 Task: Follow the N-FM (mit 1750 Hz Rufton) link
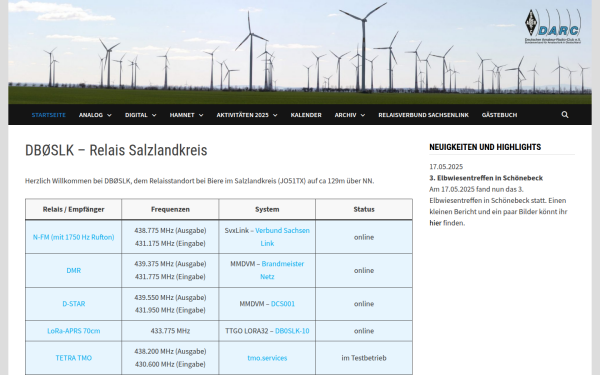click(x=73, y=237)
